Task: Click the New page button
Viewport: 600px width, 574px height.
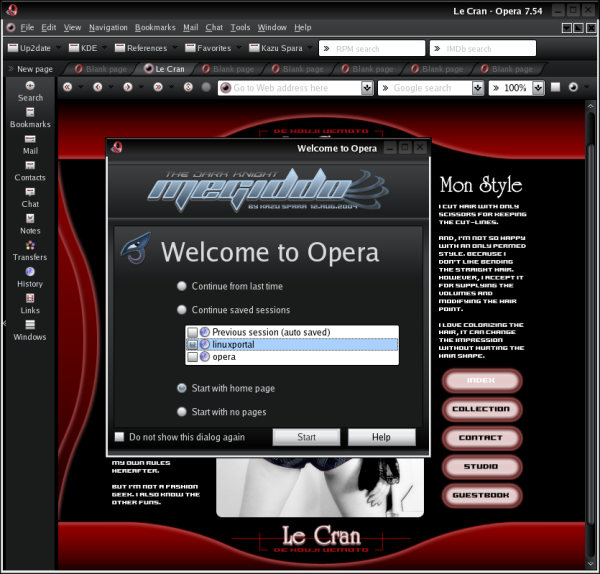Action: click(x=30, y=69)
